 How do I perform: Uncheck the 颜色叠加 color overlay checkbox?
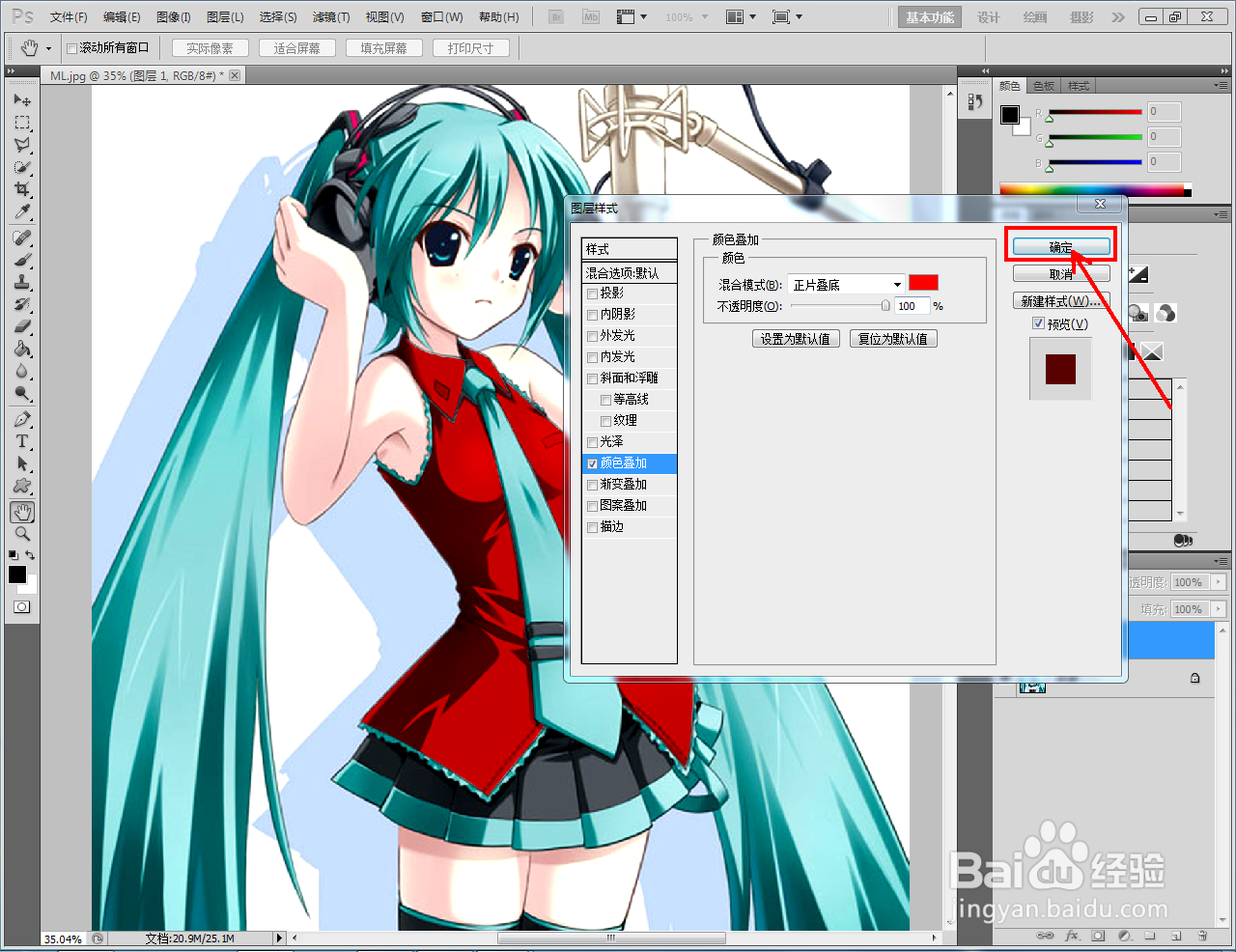[x=593, y=463]
